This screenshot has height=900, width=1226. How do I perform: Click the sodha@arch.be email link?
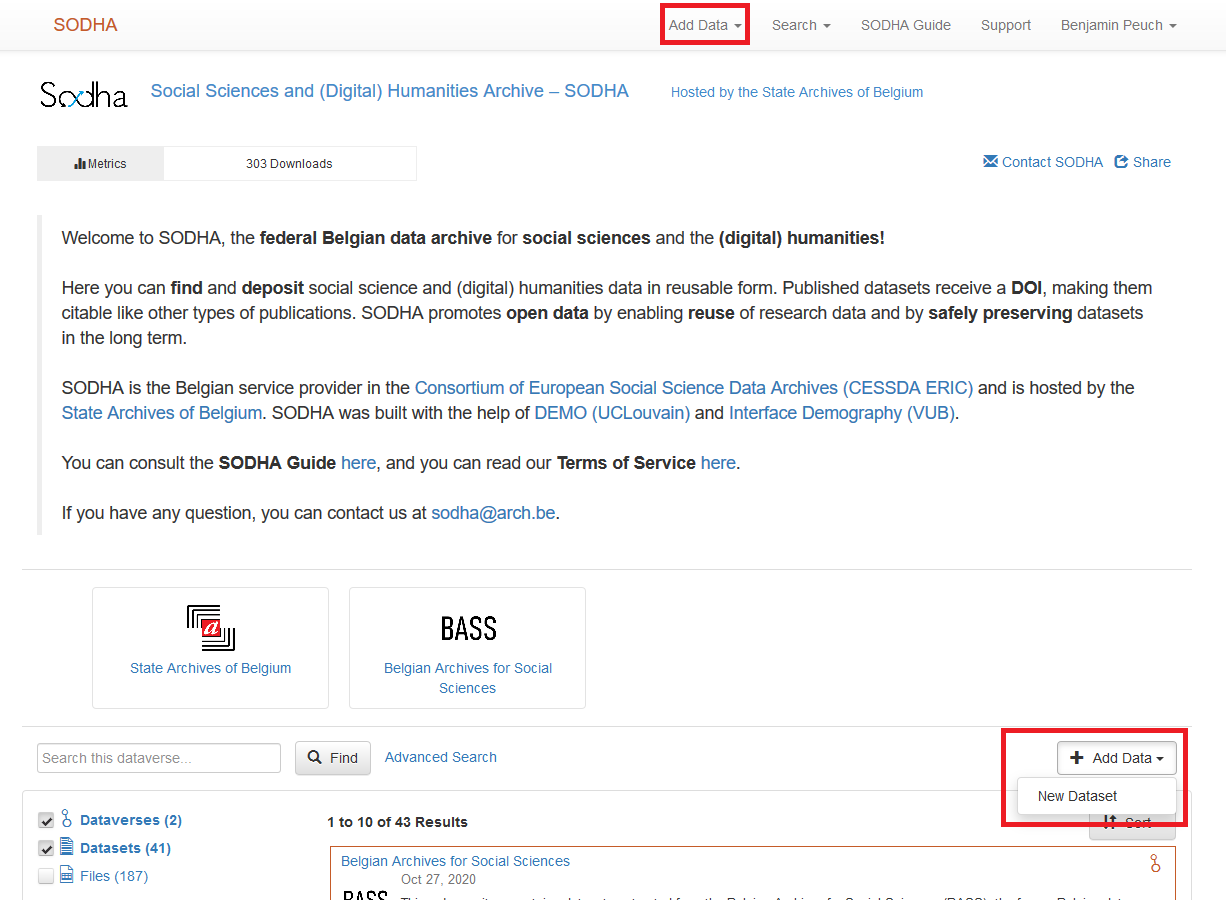click(x=493, y=513)
